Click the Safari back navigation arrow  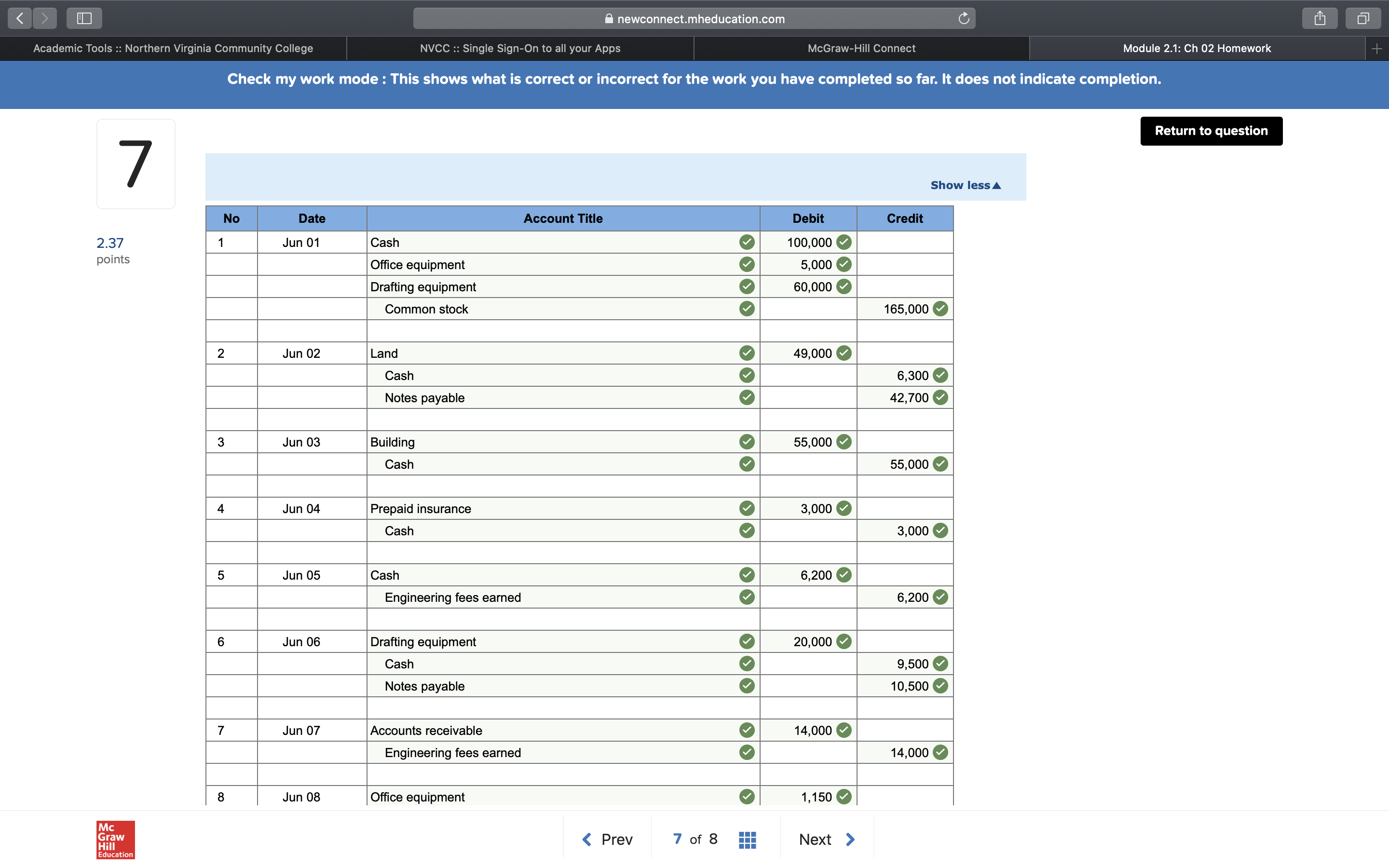pyautogui.click(x=19, y=18)
